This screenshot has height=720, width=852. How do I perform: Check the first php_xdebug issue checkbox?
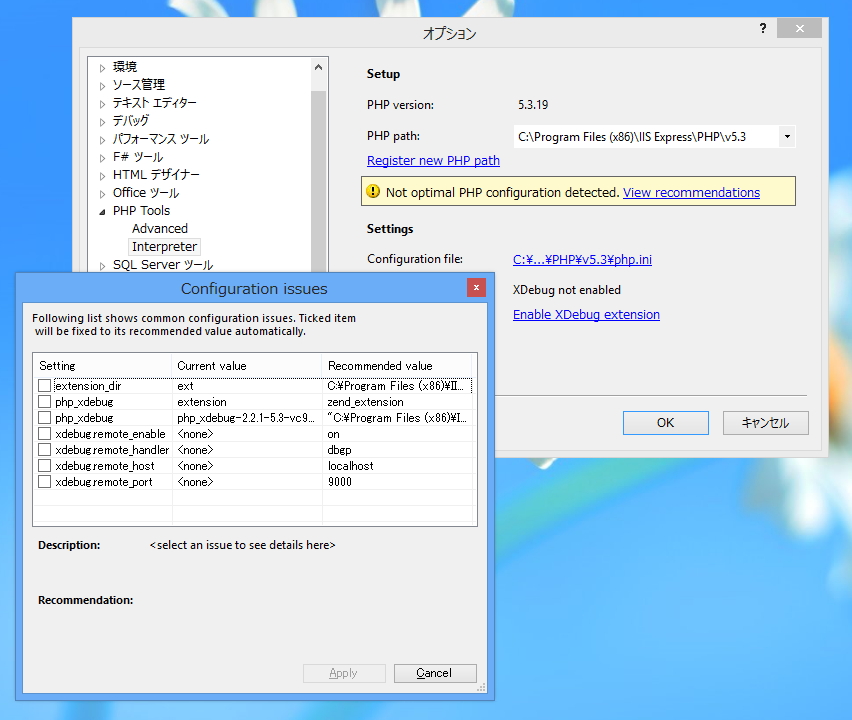coord(44,402)
